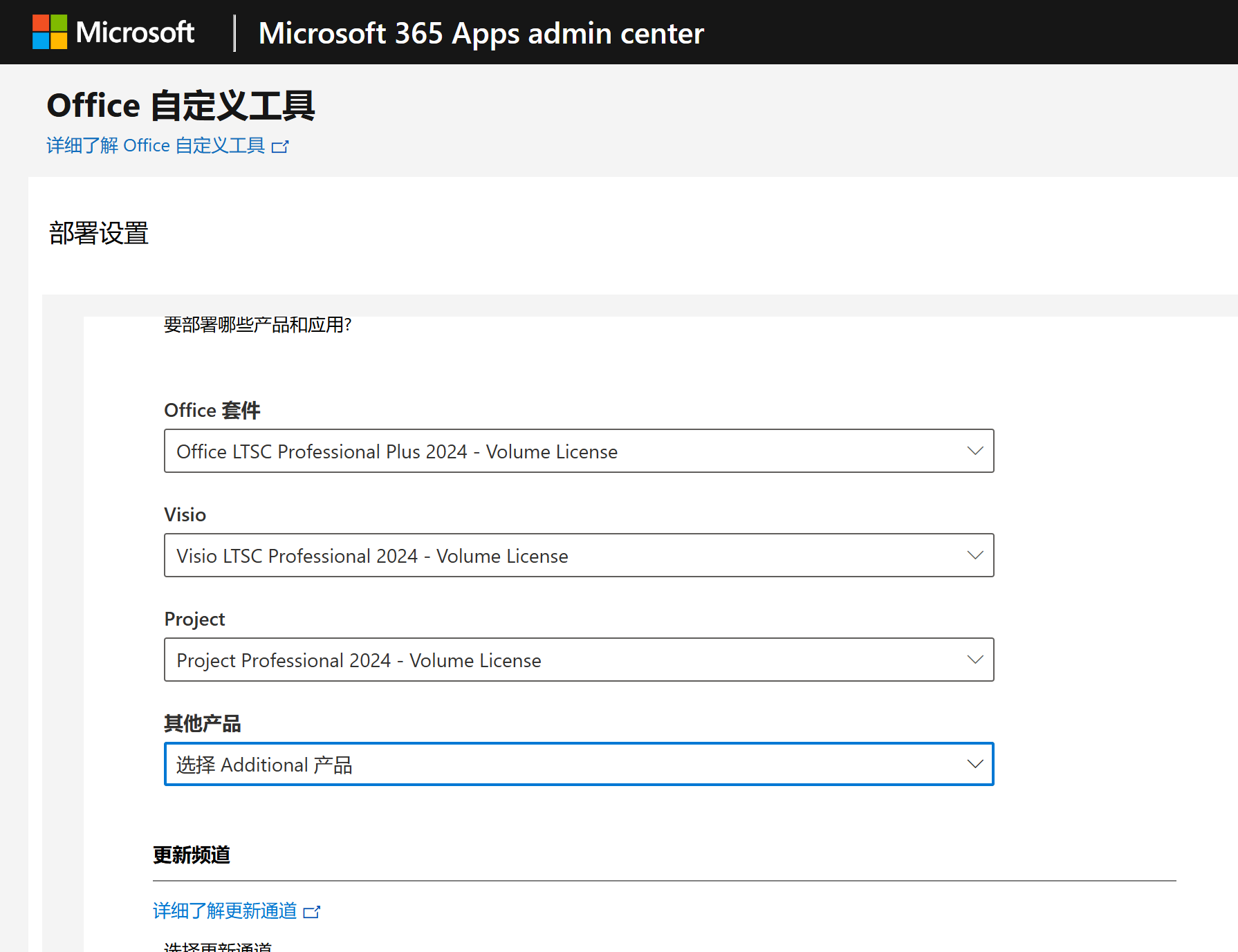This screenshot has width=1238, height=952.
Task: Click the Office 套件 field label
Action: [212, 410]
